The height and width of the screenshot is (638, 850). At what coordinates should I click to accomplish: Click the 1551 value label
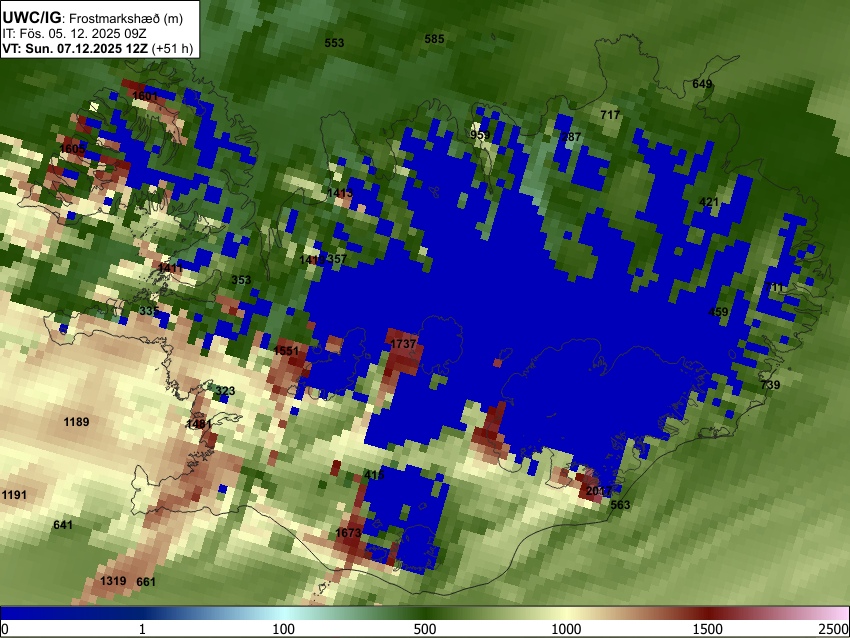click(x=286, y=351)
